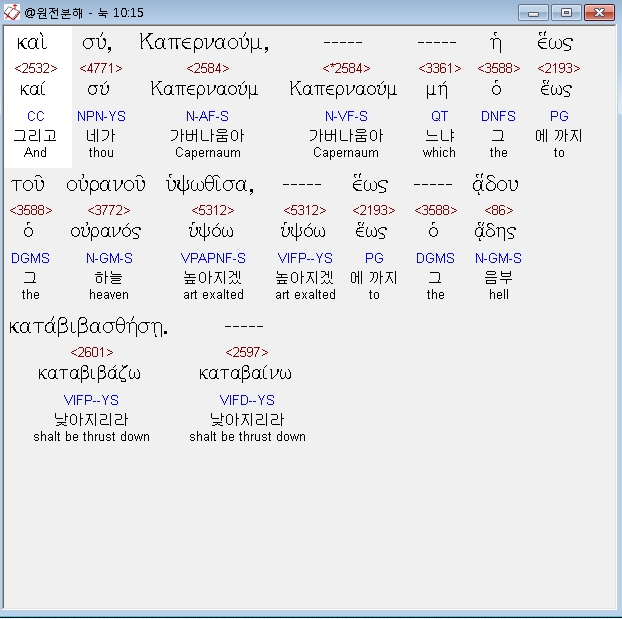Click the parsing code CC
This screenshot has width=622, height=619.
point(36,116)
